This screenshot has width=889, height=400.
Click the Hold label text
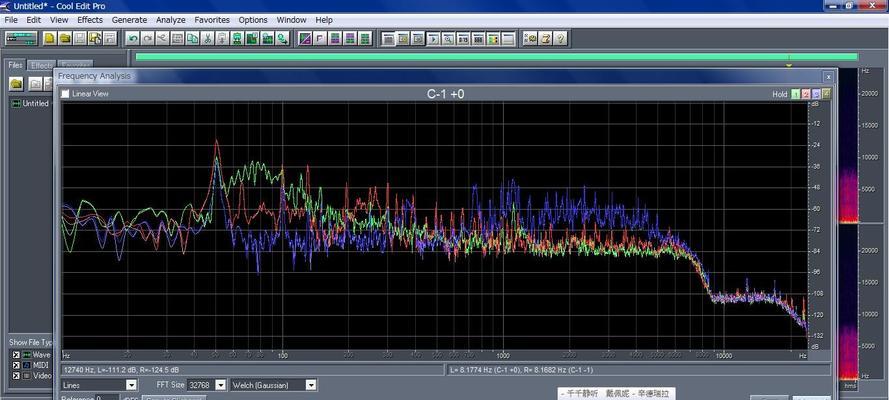click(x=780, y=94)
